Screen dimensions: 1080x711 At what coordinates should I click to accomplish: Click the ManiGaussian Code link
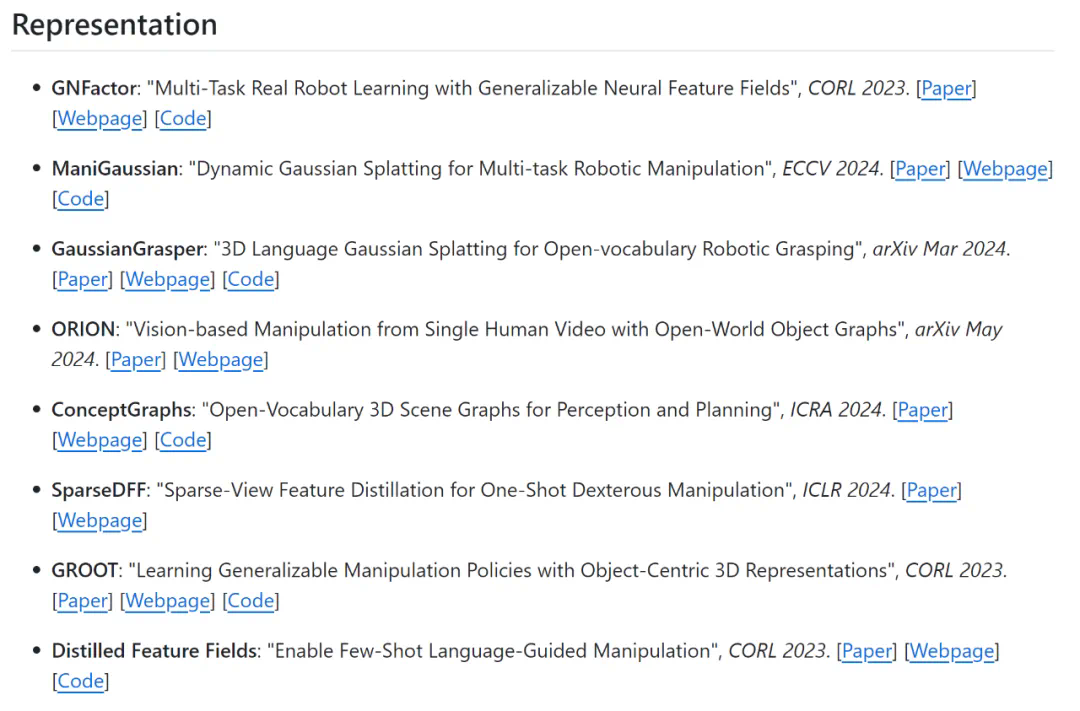tap(81, 199)
